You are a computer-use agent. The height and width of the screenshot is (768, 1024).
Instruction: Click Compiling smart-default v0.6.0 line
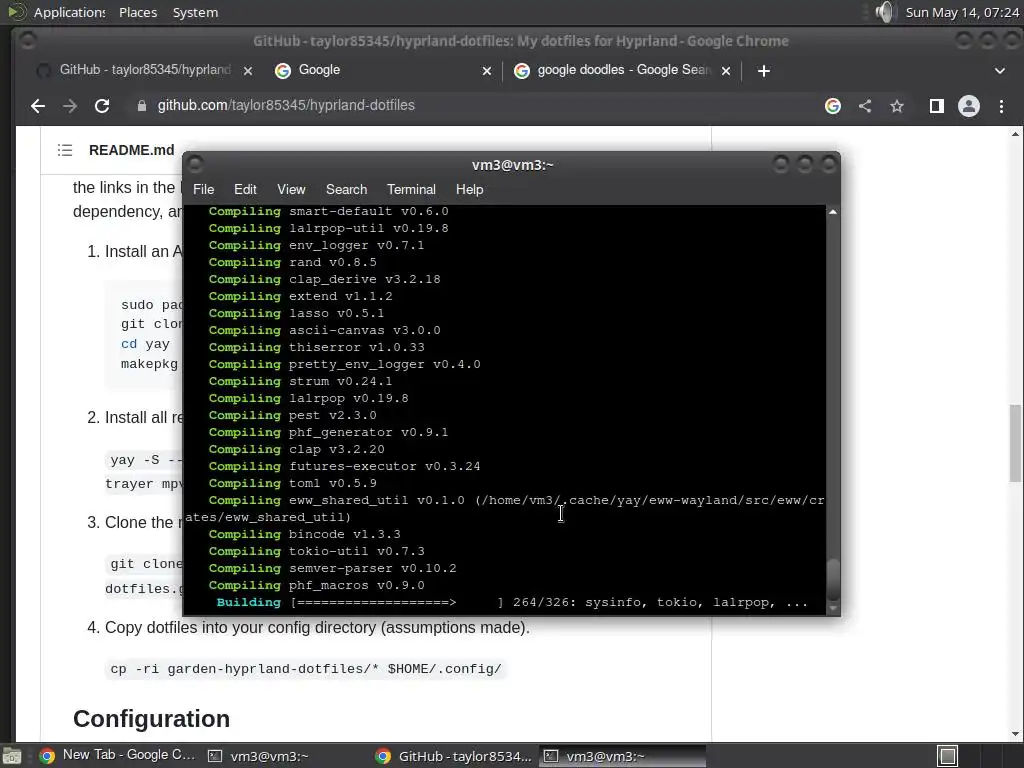point(328,212)
